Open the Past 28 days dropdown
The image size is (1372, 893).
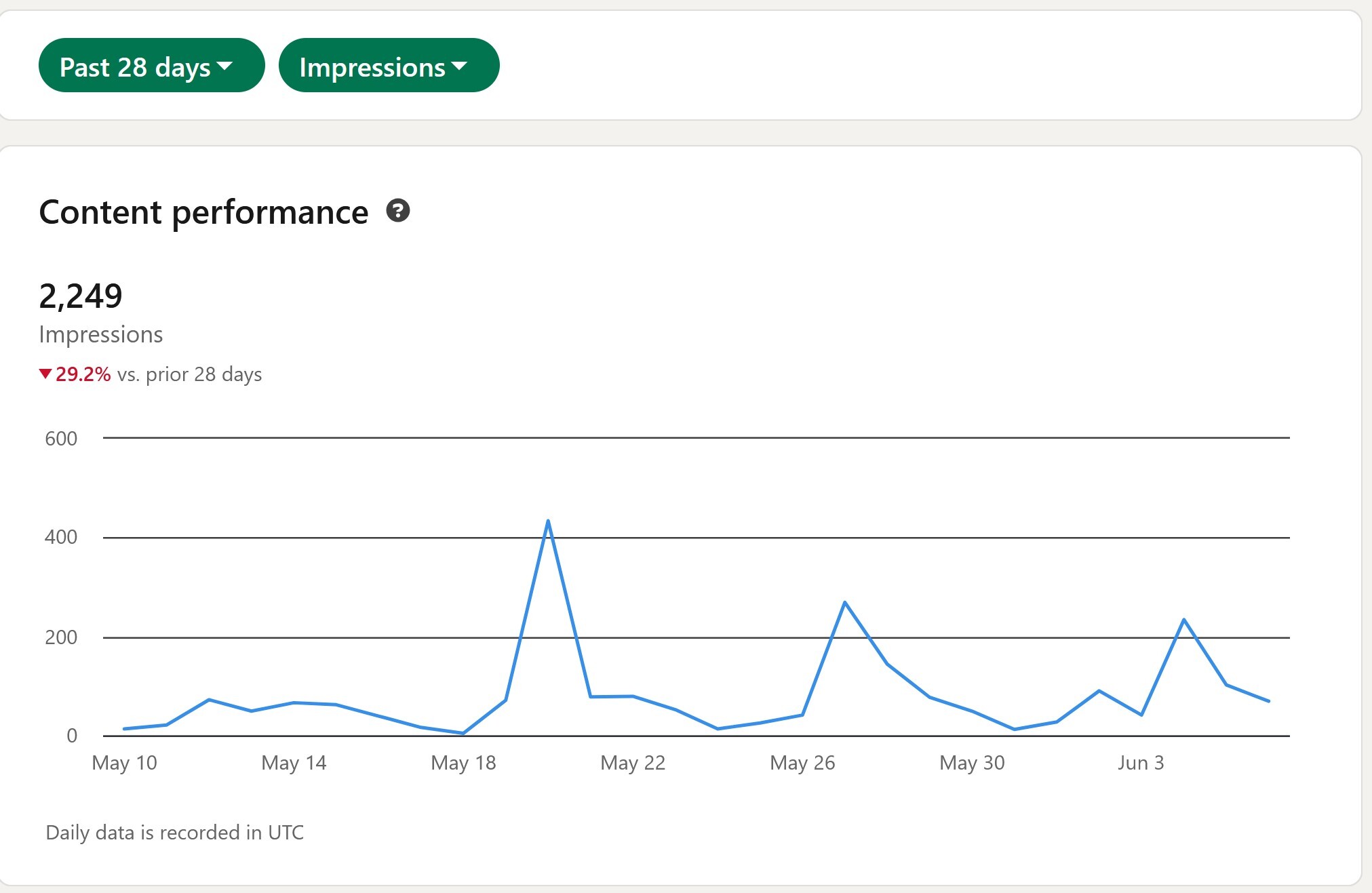pyautogui.click(x=151, y=66)
